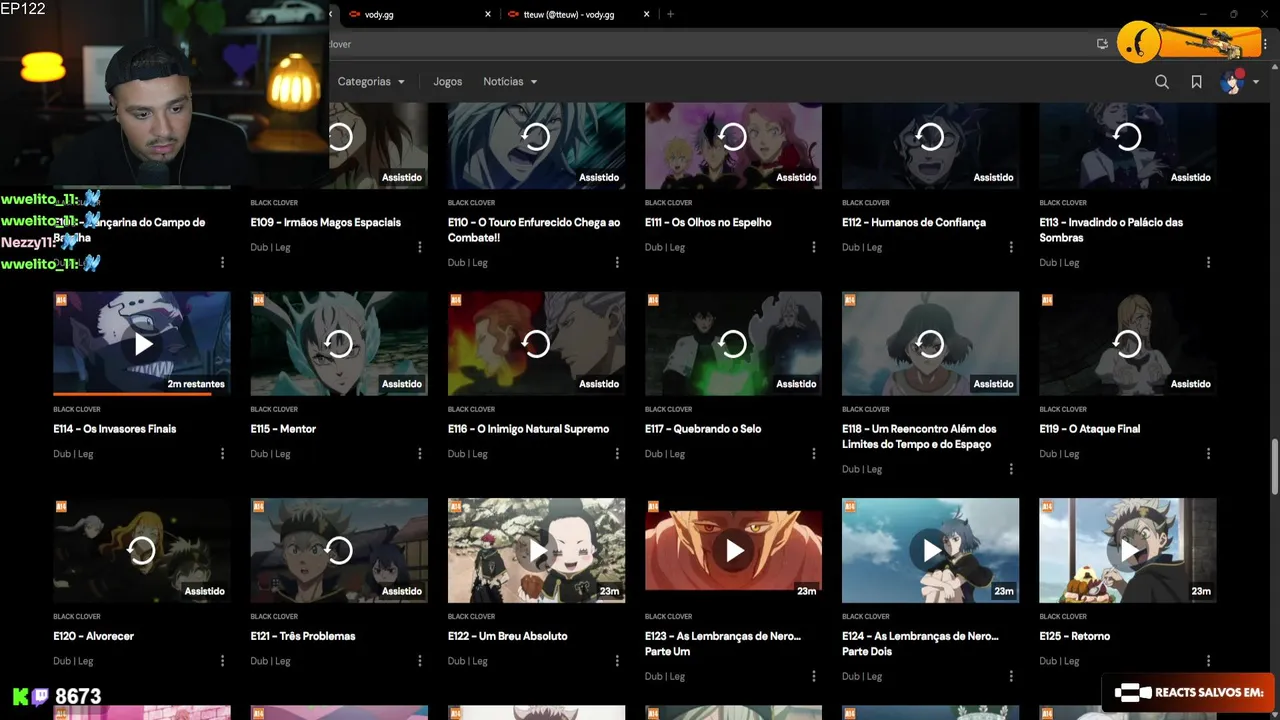The image size is (1280, 720).
Task: Open the search magnifier icon
Action: (x=1162, y=82)
